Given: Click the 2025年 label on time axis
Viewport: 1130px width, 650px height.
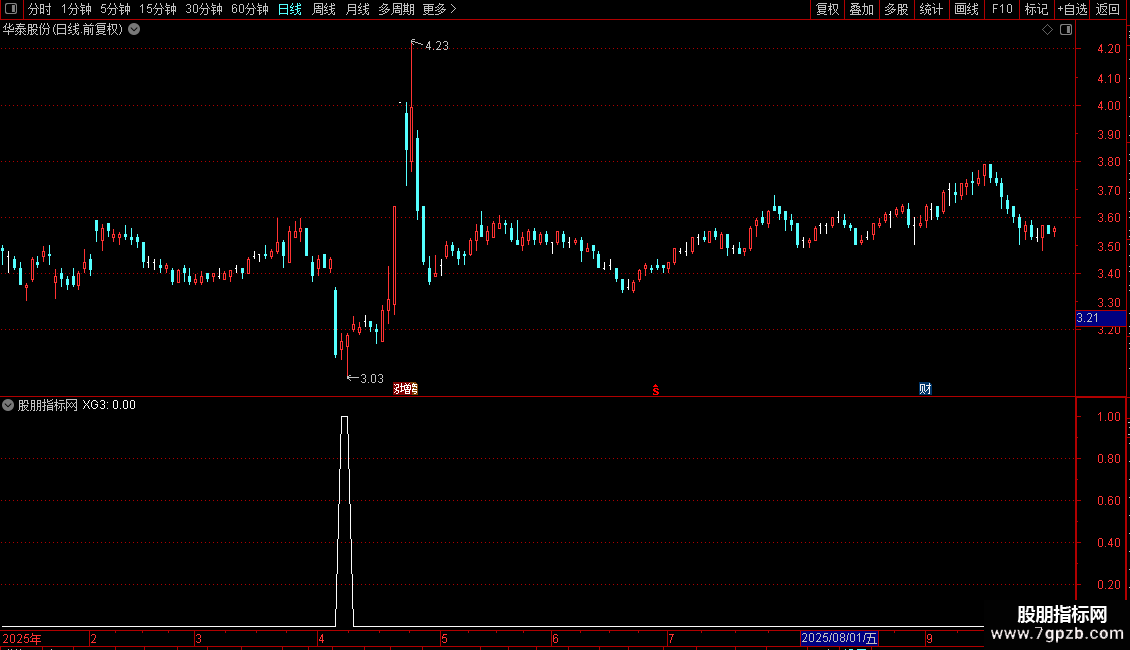Looking at the screenshot, I should 22,638.
